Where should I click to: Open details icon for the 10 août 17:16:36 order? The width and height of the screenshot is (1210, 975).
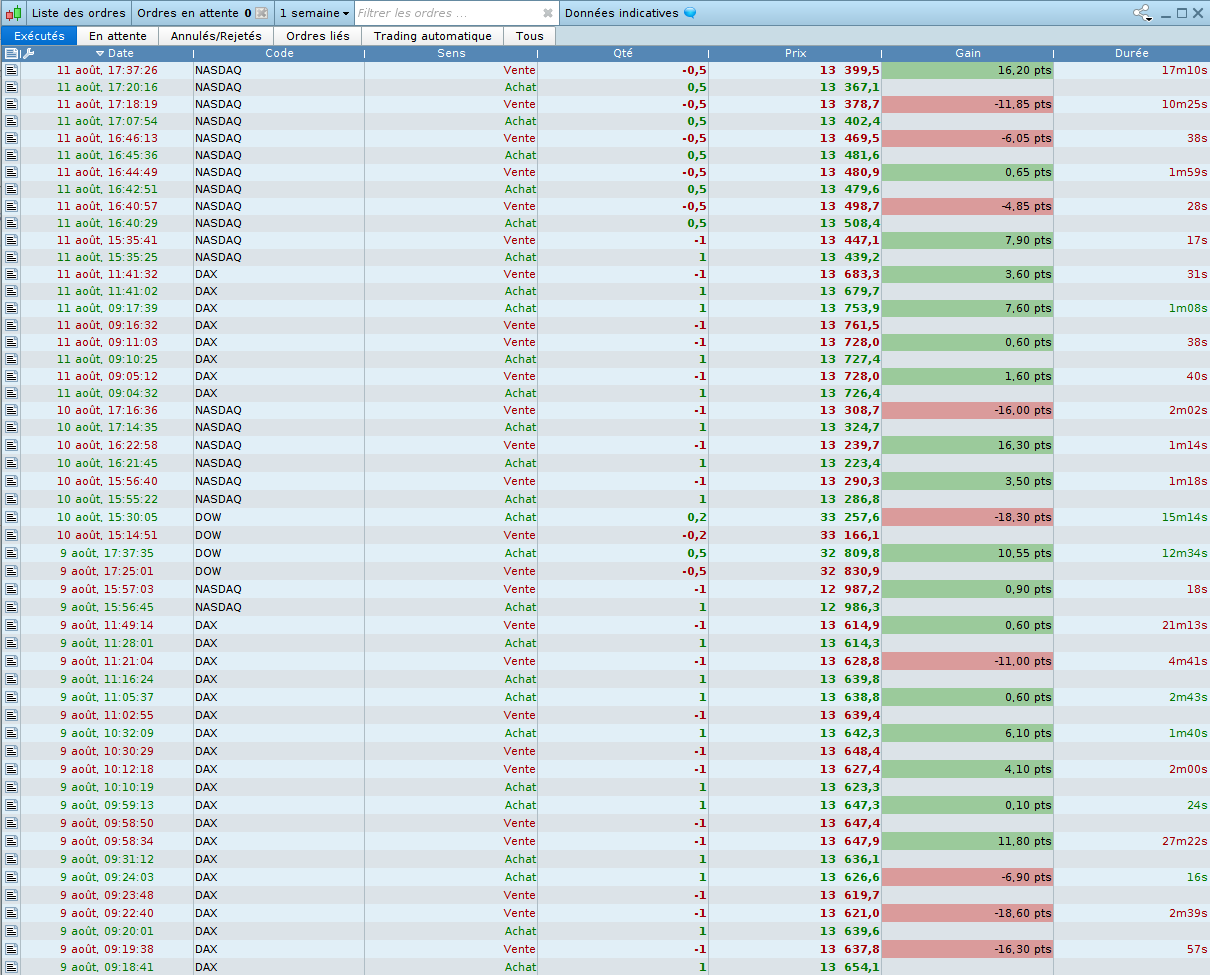coord(11,410)
